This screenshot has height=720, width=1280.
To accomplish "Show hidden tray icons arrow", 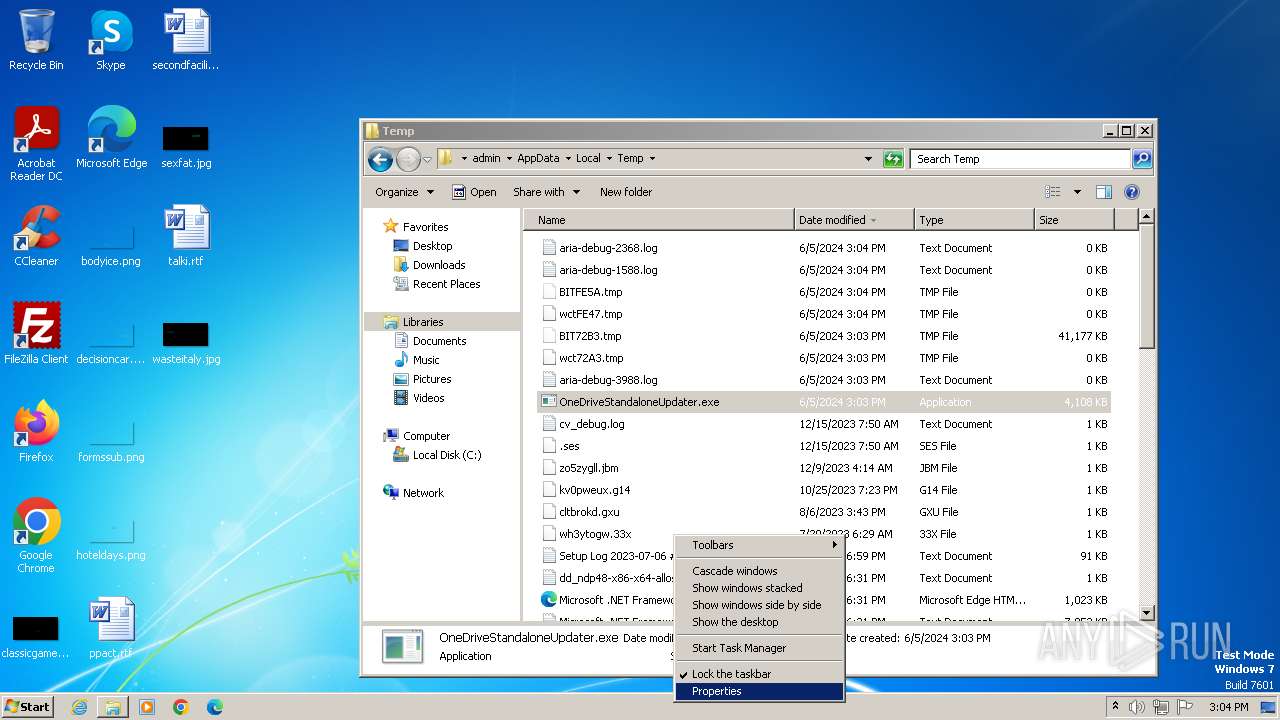I will click(1115, 707).
